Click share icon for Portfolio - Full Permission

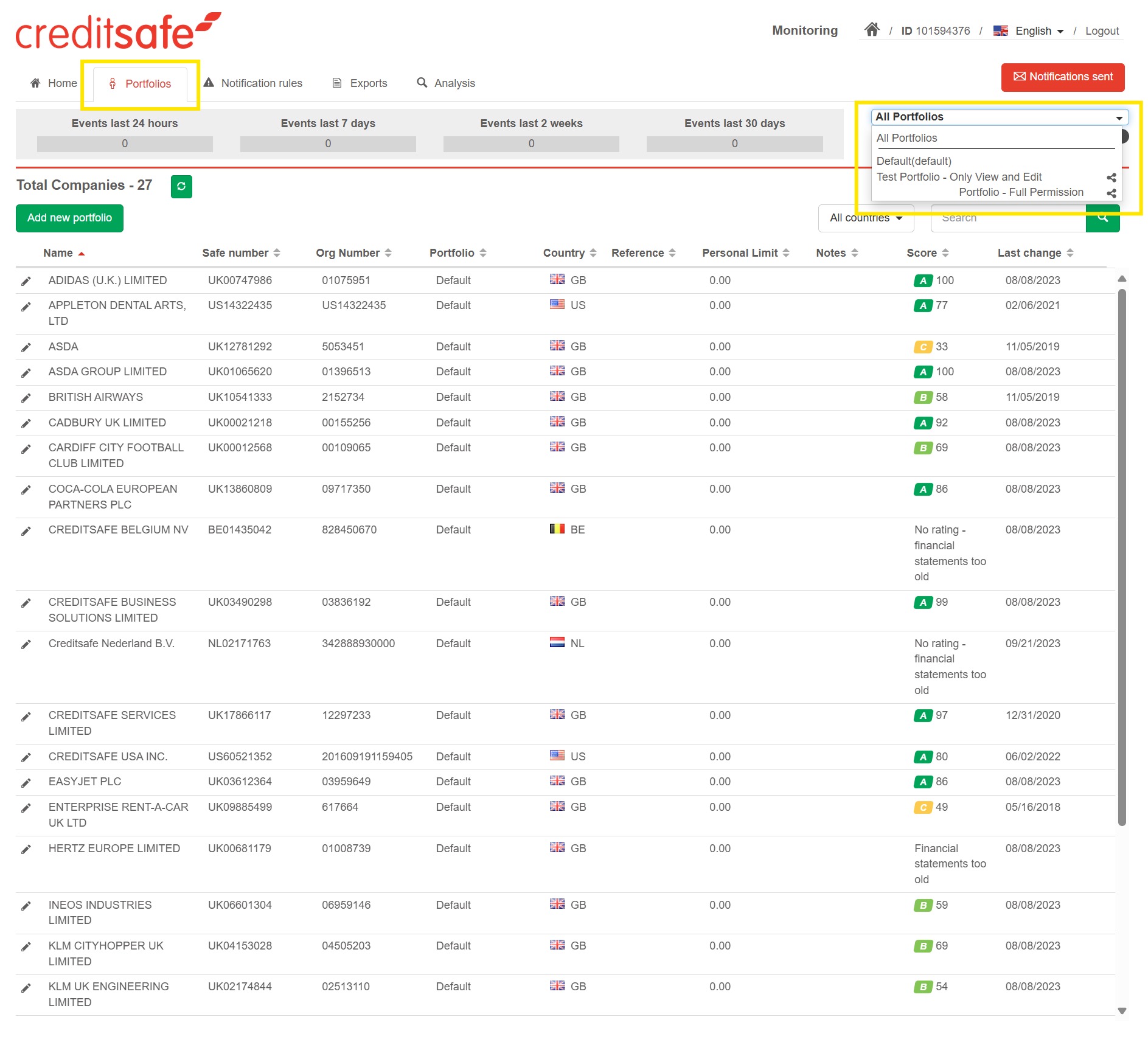[1111, 193]
